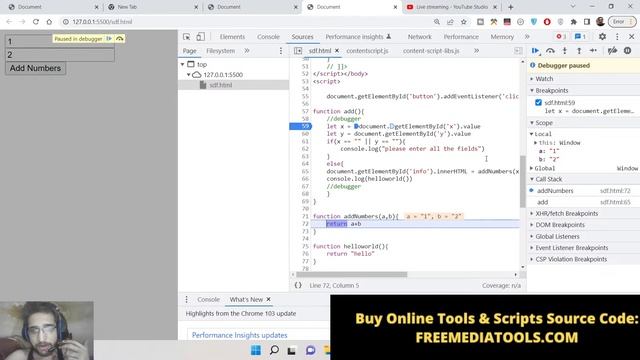
Task: Deactivate breakpoints icon
Action: coord(612,51)
